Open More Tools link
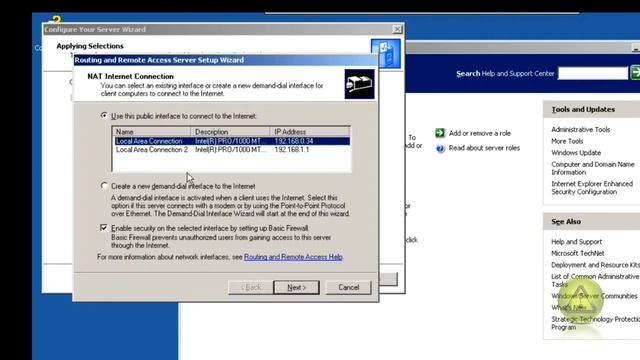The width and height of the screenshot is (640, 360). (567, 141)
